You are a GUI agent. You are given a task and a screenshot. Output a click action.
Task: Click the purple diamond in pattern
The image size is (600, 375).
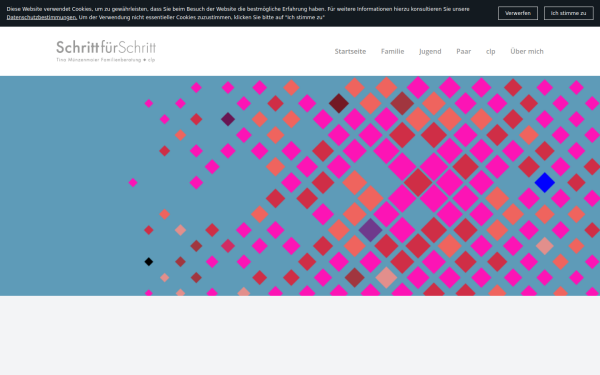(x=370, y=230)
